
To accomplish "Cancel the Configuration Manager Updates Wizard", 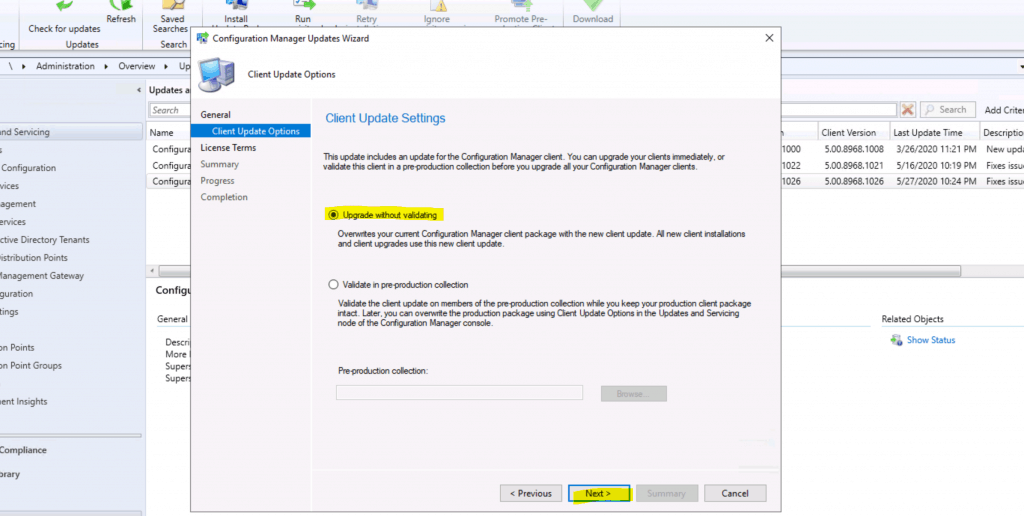I will pyautogui.click(x=735, y=494).
